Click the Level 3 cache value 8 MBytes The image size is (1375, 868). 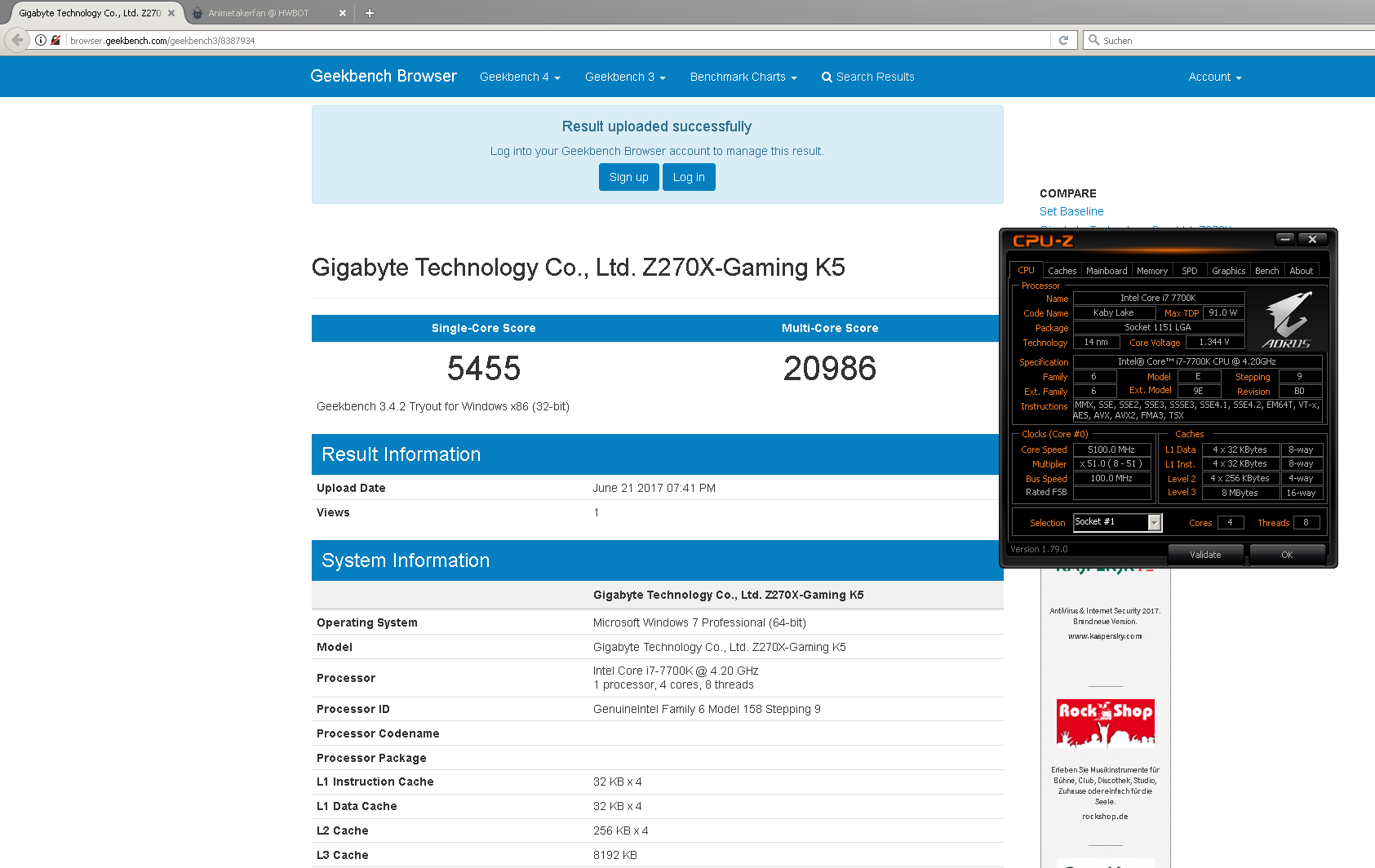[1240, 493]
